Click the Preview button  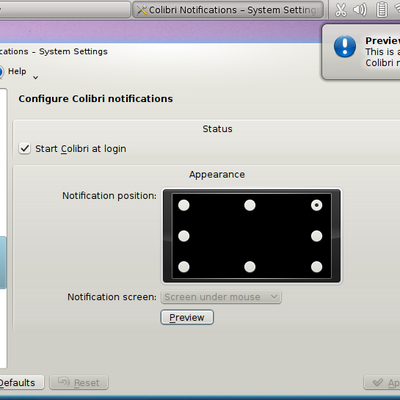[x=187, y=317]
